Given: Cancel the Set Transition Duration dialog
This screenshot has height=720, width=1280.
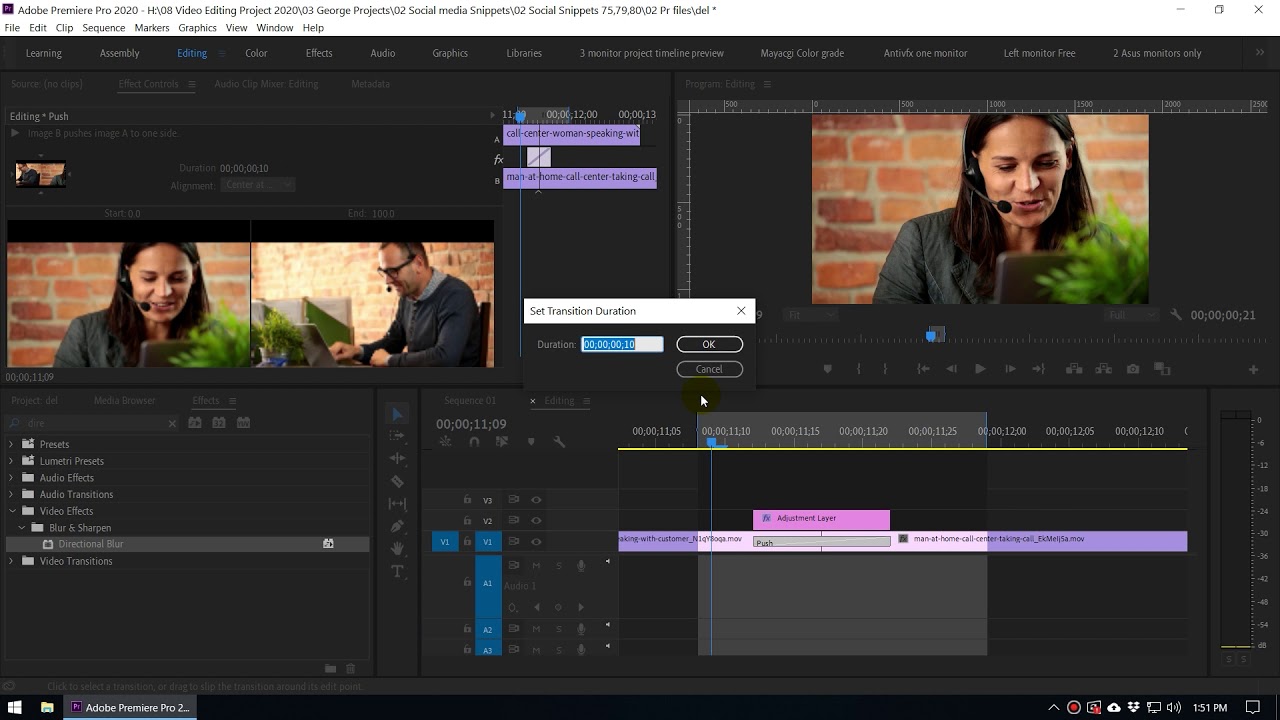Looking at the screenshot, I should tap(709, 369).
